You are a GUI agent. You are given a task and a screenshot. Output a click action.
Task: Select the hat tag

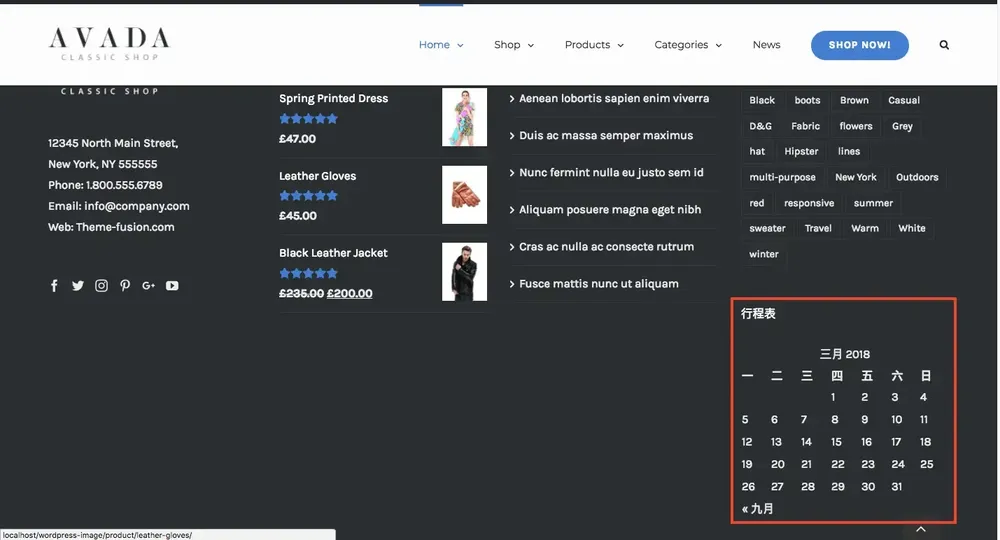pyautogui.click(x=757, y=151)
